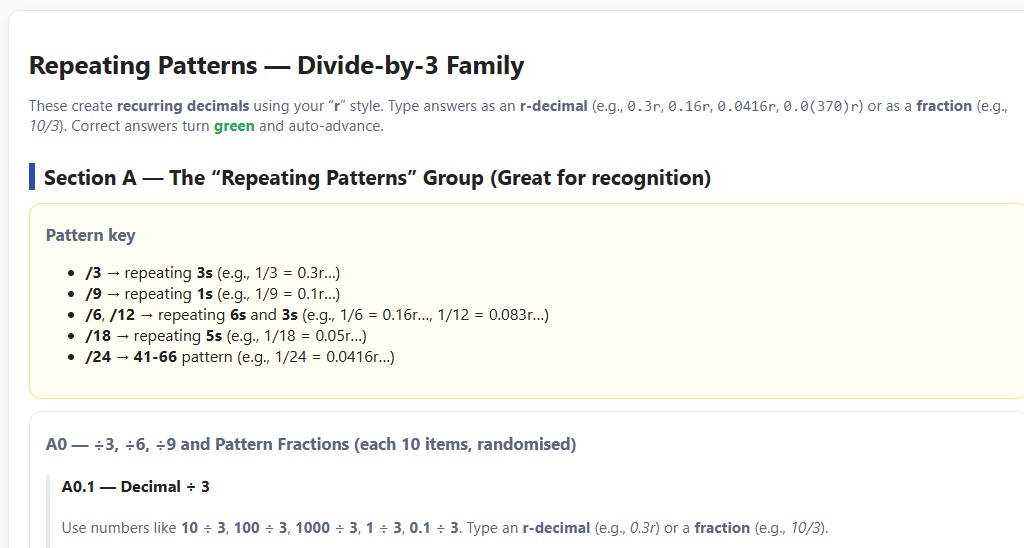Click the Section A heading text

(377, 178)
